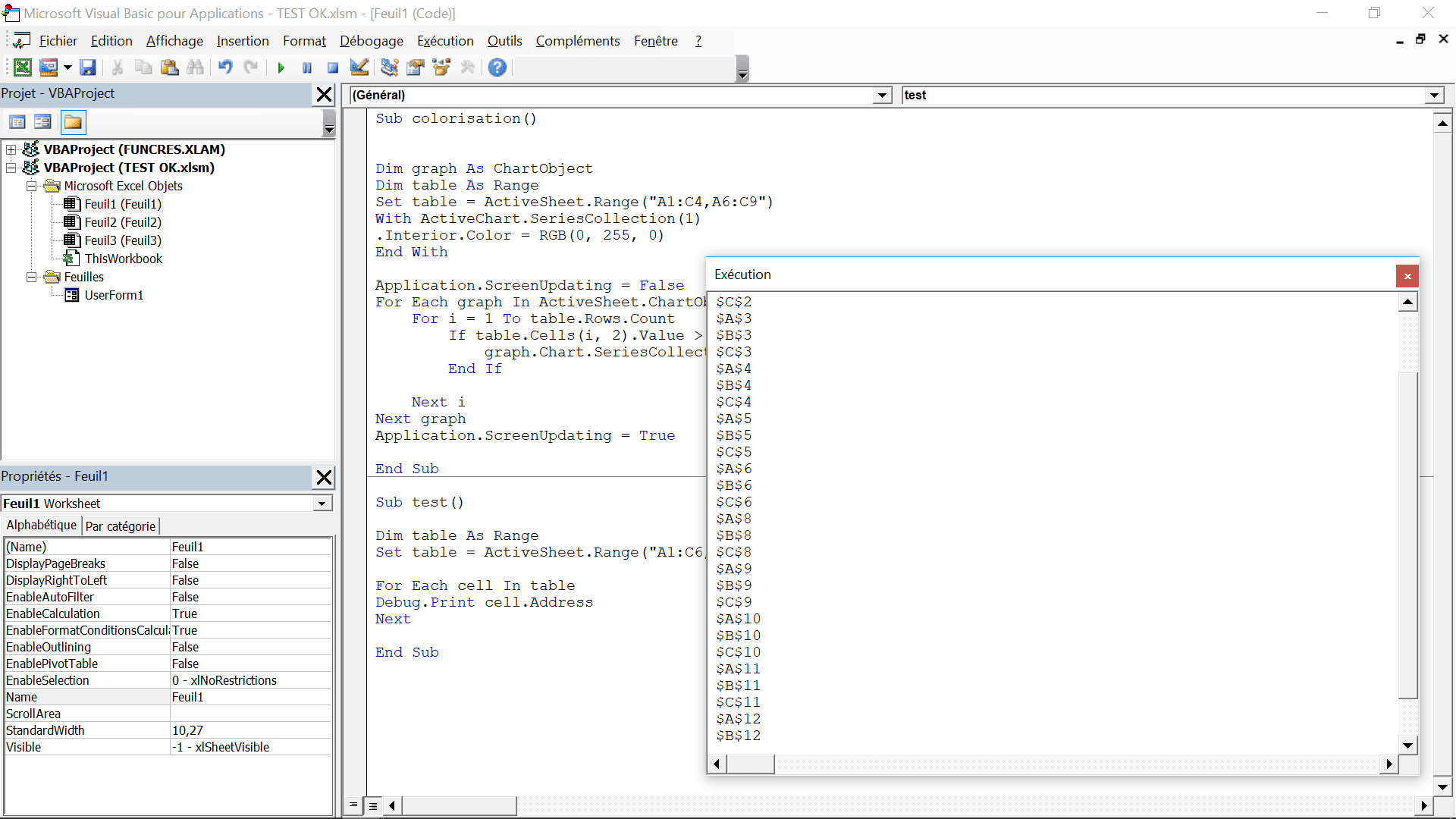Toggle Procedure View button at bottom left of code
The width and height of the screenshot is (1456, 819).
[x=353, y=805]
